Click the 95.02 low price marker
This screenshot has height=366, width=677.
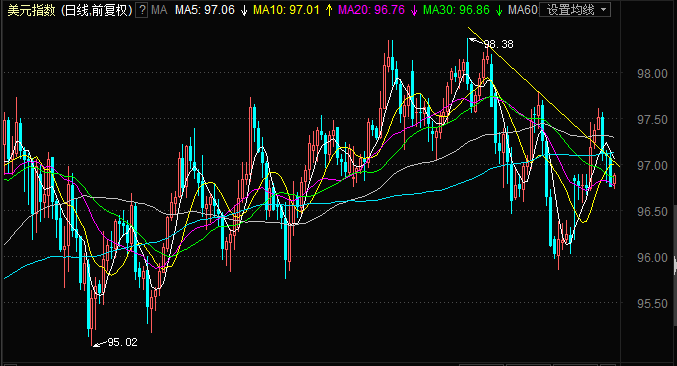point(122,342)
